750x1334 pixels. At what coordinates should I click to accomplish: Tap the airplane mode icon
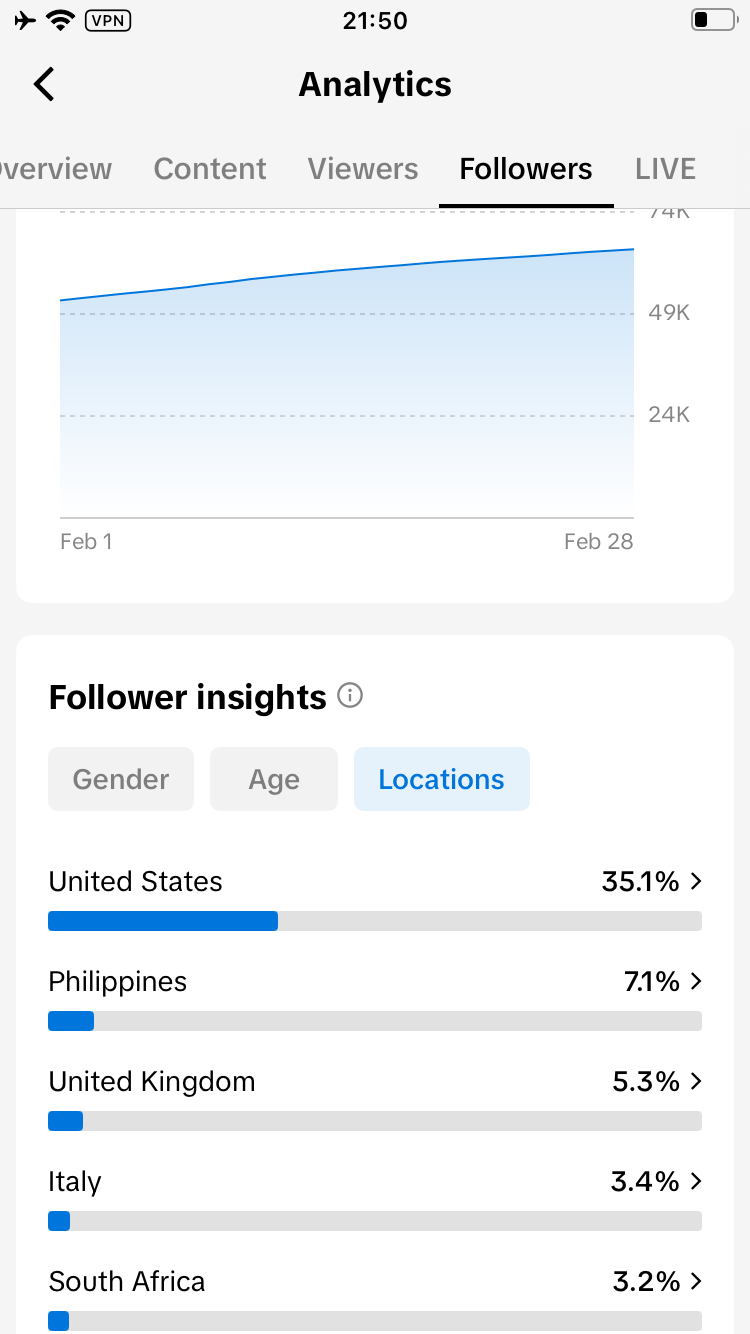point(26,20)
